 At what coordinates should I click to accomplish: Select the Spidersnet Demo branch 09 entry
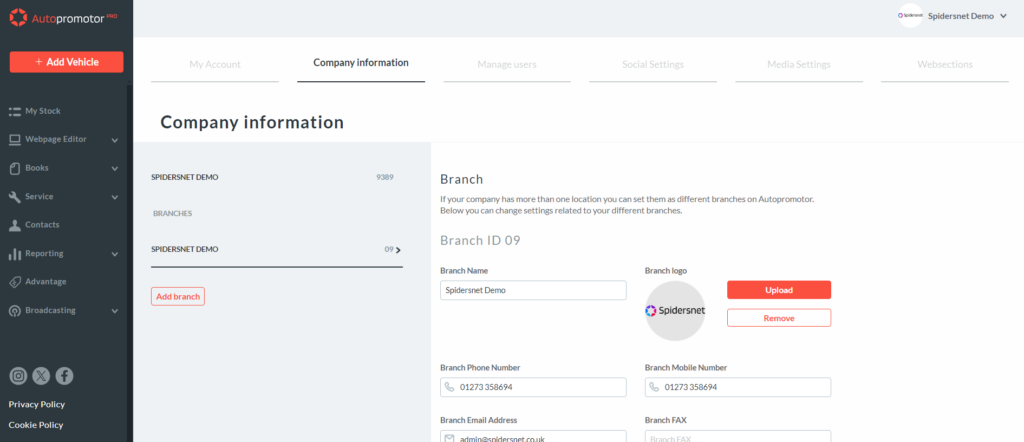coord(276,250)
